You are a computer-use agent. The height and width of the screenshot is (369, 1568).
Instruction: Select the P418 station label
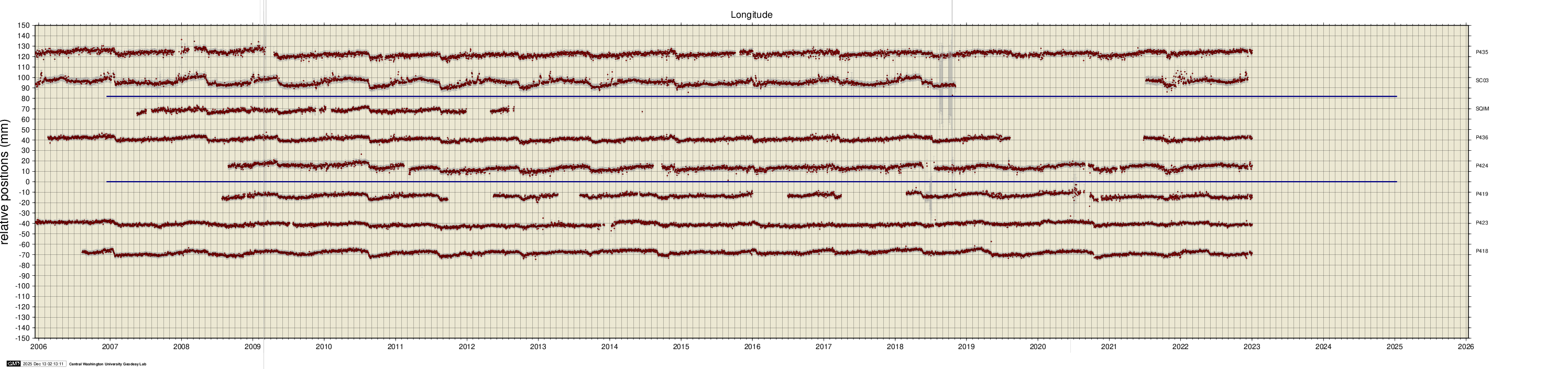pyautogui.click(x=1482, y=251)
